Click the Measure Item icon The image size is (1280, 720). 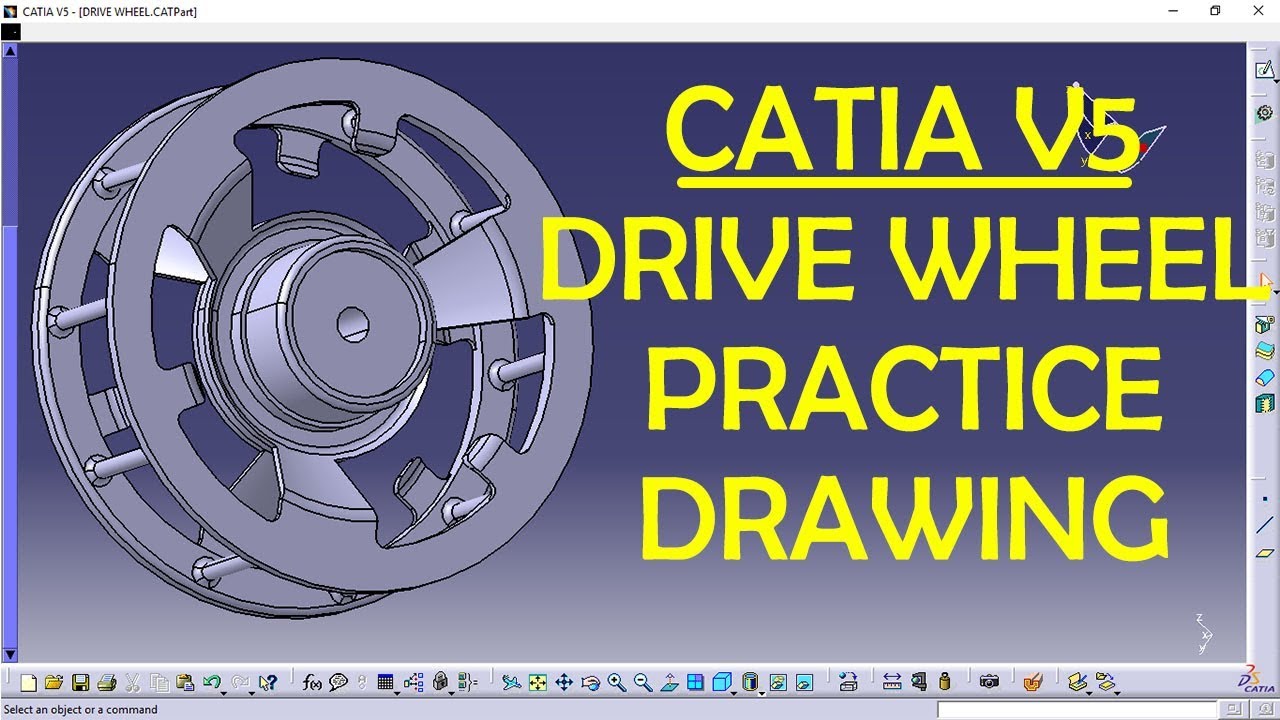tap(919, 683)
